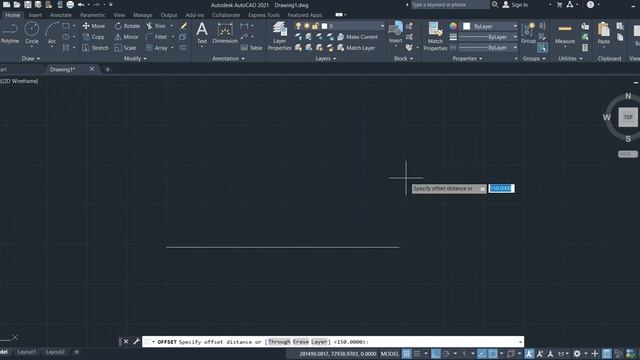This screenshot has width=640, height=360.
Task: Expand the Properties panel
Action: (467, 58)
